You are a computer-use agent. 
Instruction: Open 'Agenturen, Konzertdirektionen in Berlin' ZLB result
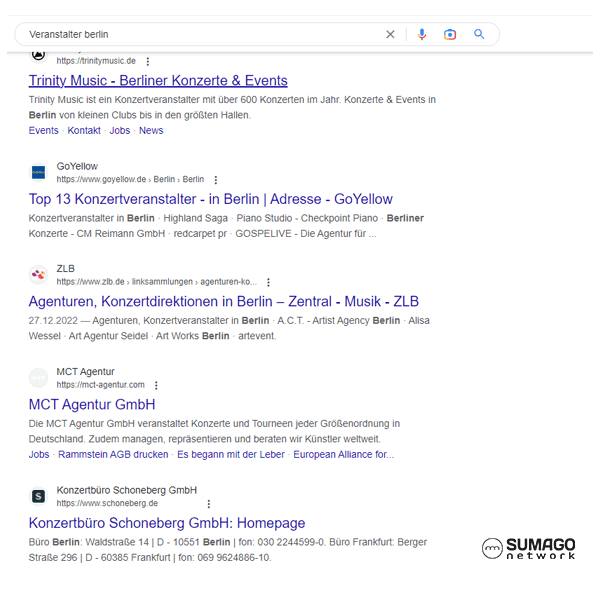[223, 302]
